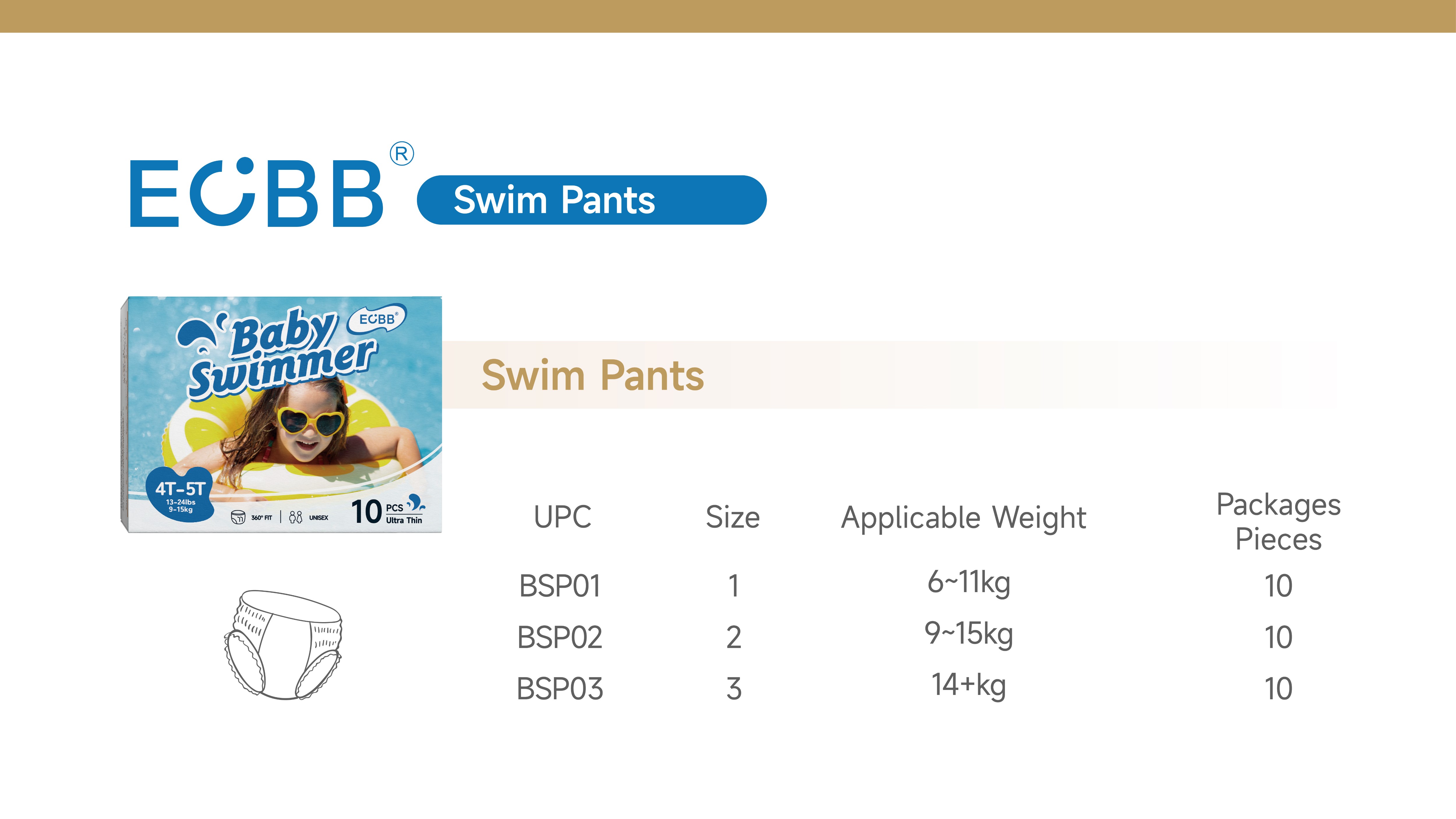Click the registered trademark symbol beside ECBB
The height and width of the screenshot is (819, 1456).
[x=402, y=154]
